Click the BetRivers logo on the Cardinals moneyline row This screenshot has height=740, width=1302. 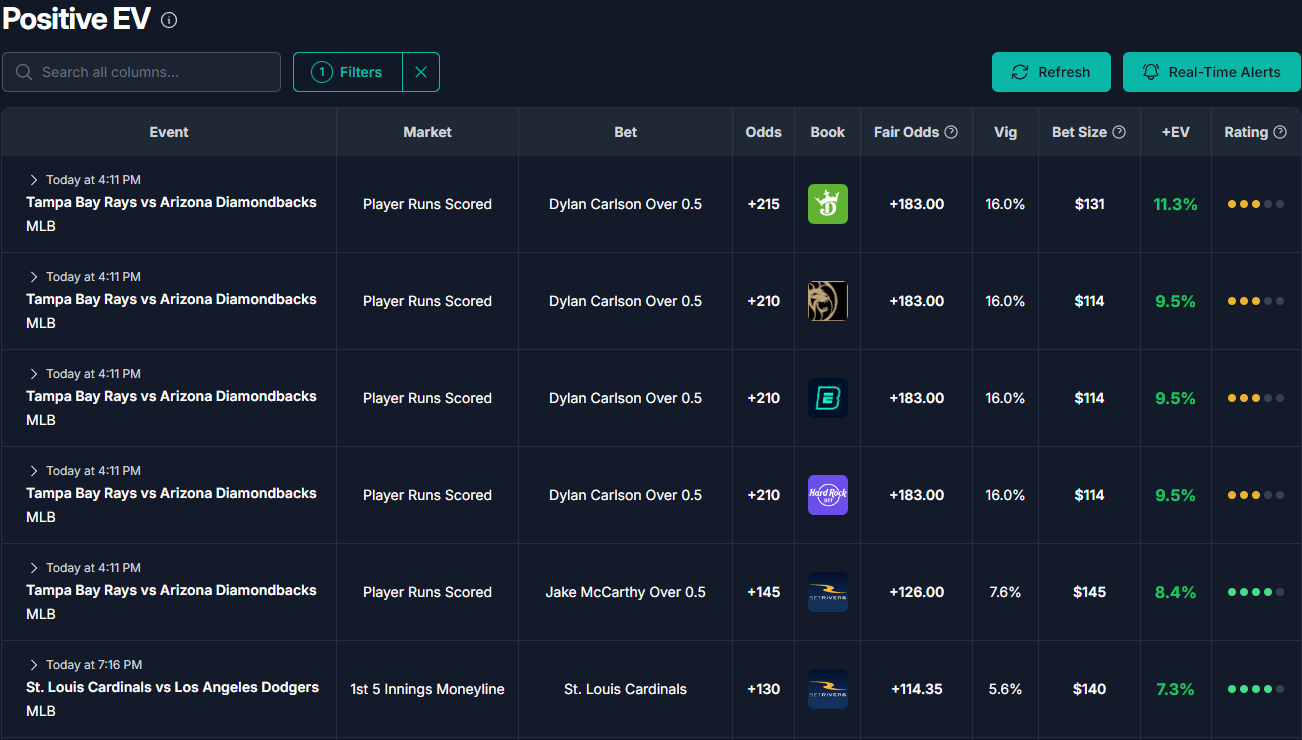(x=827, y=688)
